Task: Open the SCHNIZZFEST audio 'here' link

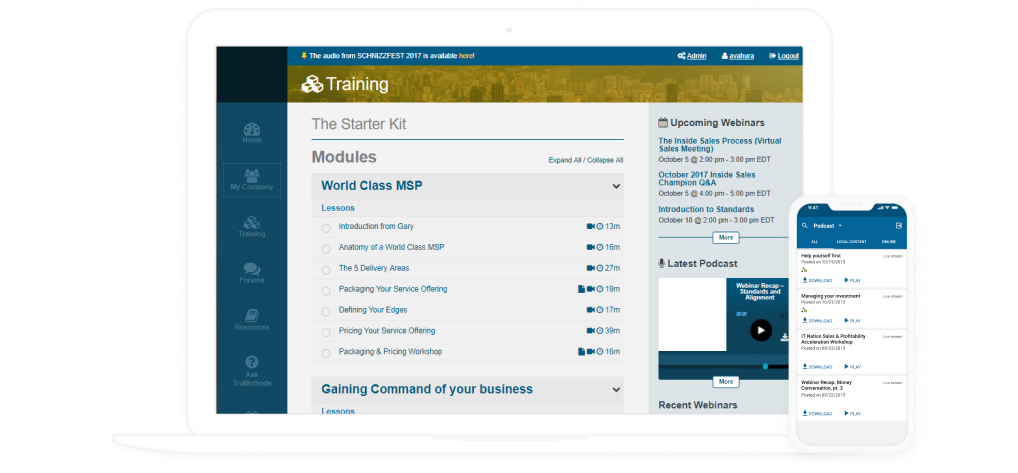Action: 466,56
